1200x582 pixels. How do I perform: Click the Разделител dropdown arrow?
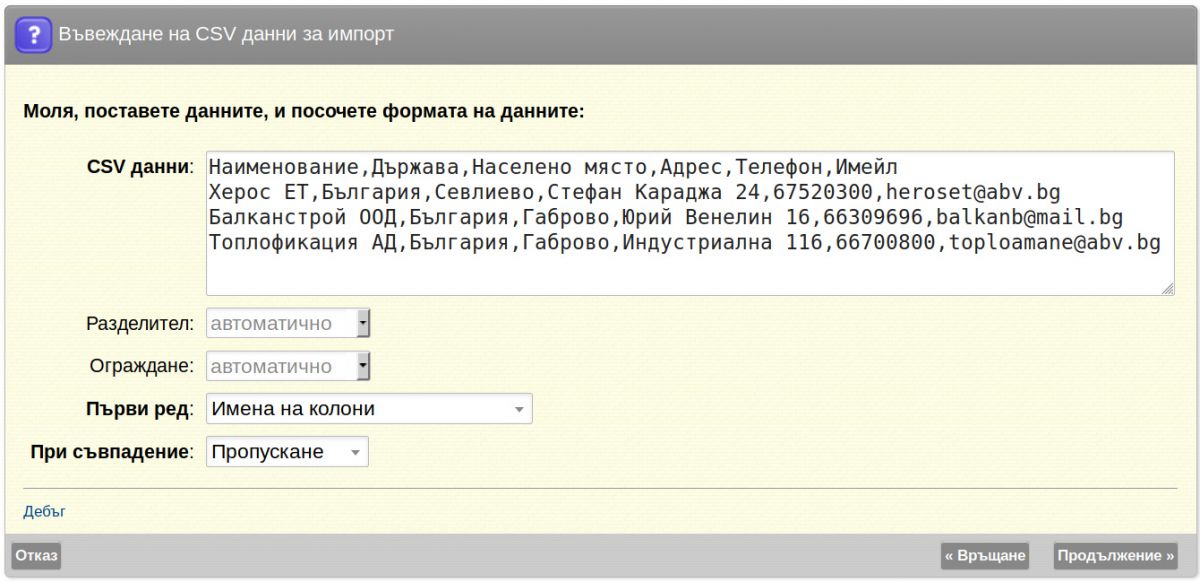[x=363, y=324]
